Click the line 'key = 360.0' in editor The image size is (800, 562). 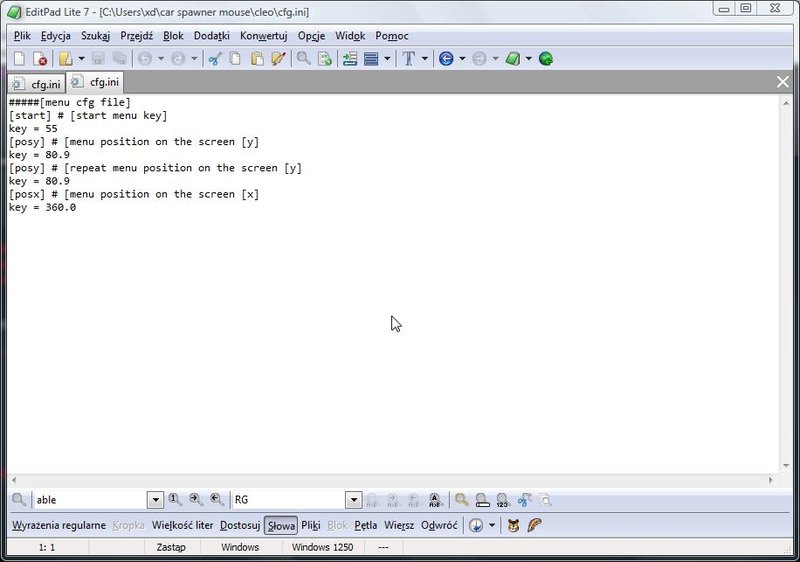[x=42, y=208]
